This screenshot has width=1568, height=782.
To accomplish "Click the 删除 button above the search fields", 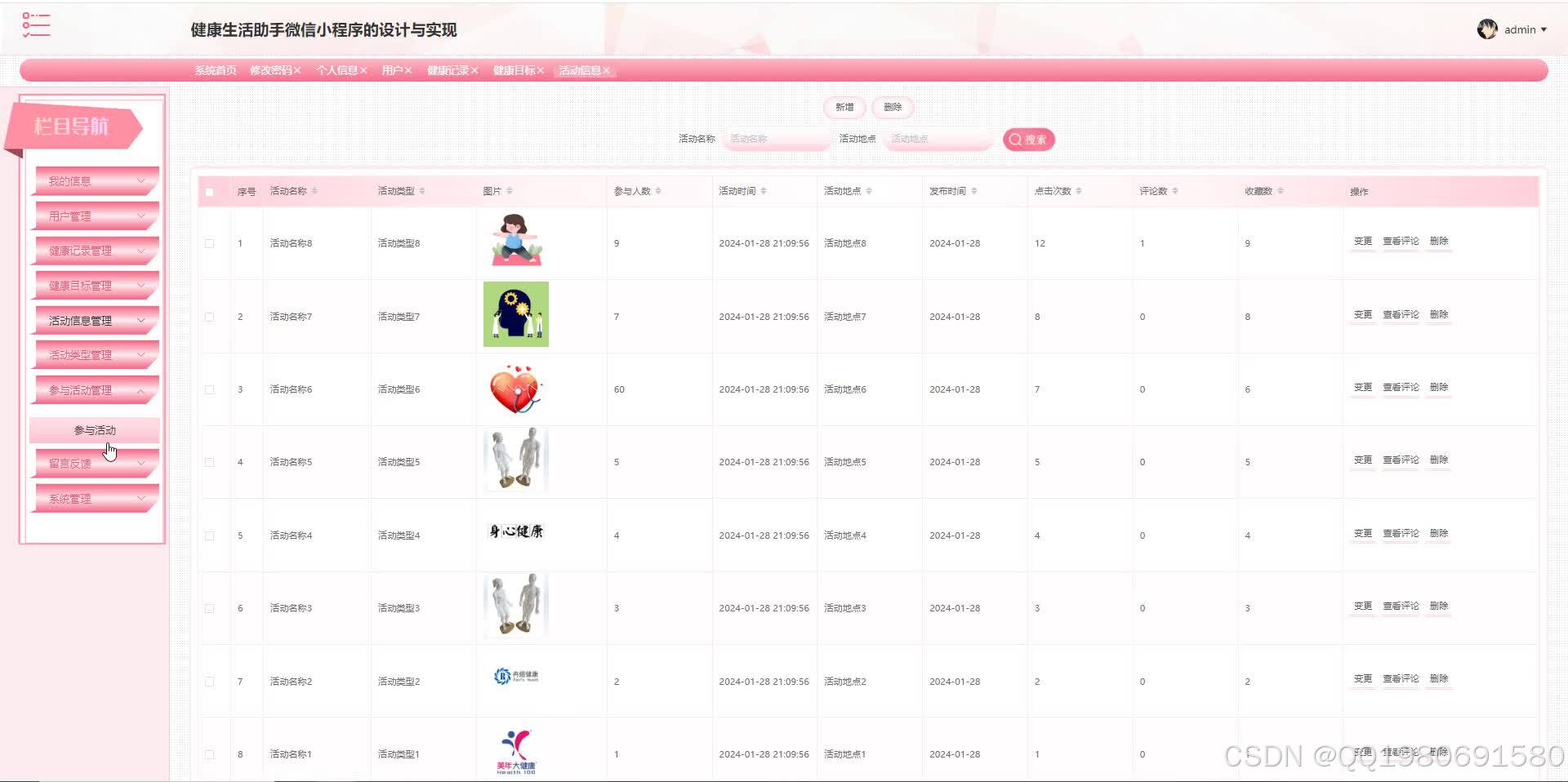I will point(893,107).
